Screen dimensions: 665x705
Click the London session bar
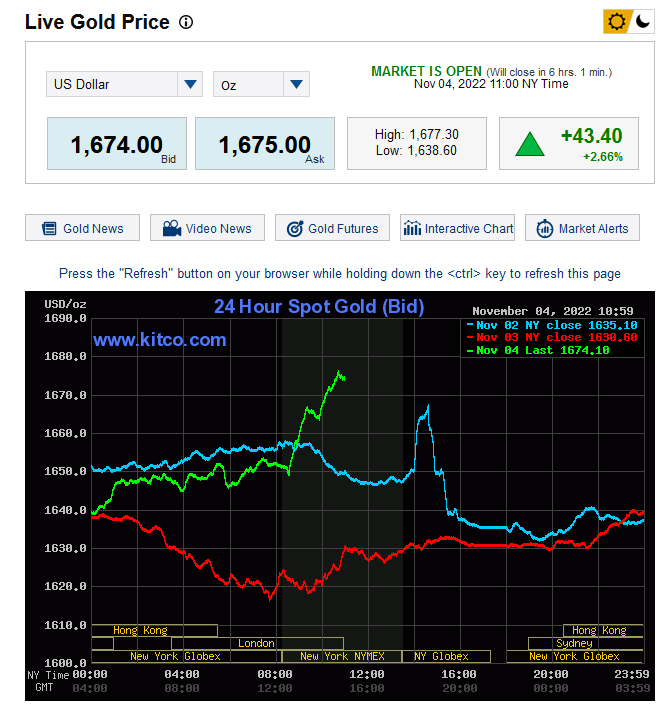257,643
